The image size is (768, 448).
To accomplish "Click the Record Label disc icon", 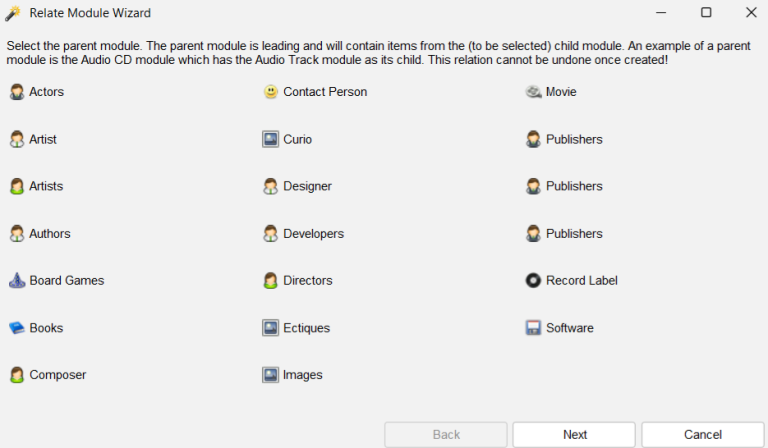I will point(533,281).
